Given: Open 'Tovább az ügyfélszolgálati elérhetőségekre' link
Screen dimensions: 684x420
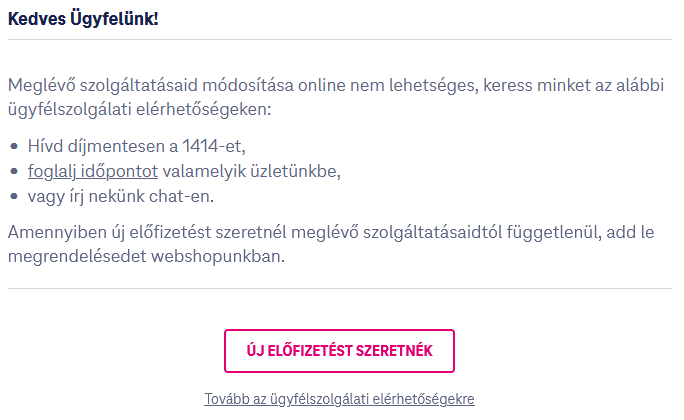Looking at the screenshot, I should click(x=339, y=399).
